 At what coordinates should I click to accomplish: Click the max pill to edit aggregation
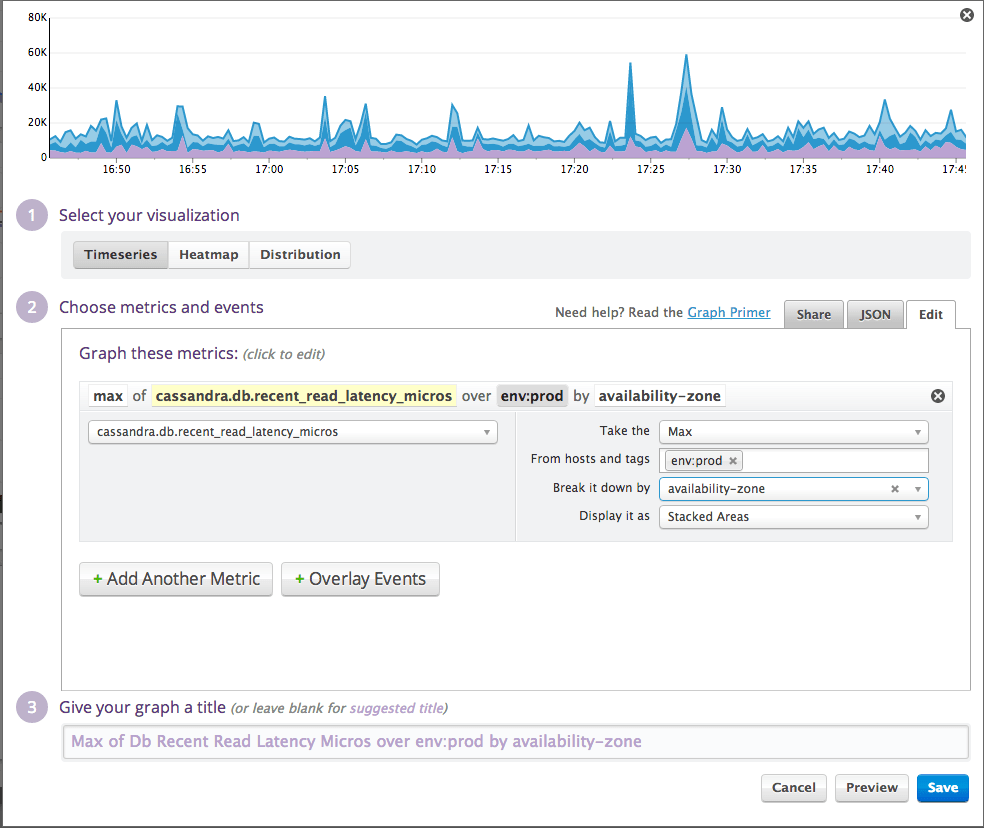coord(107,396)
